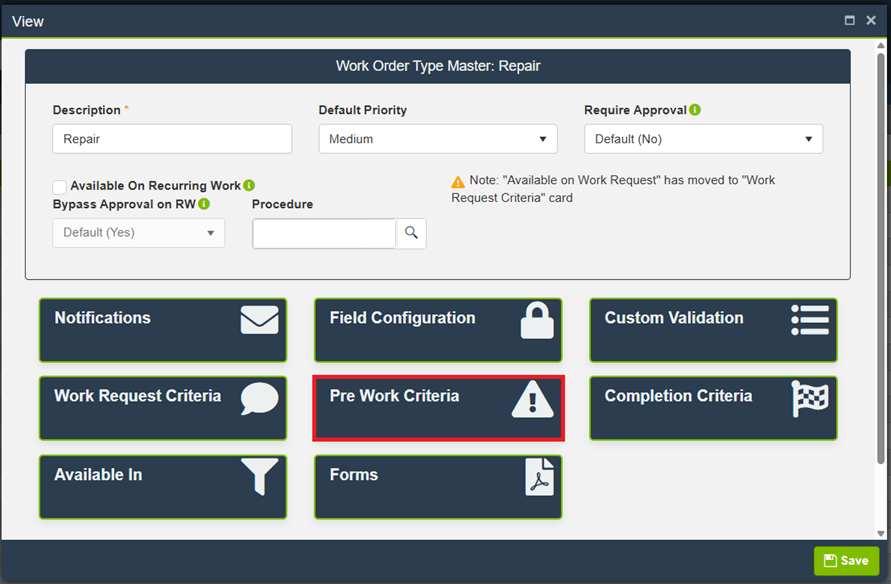Image resolution: width=891 pixels, height=584 pixels.
Task: Click the envelope icon on Notifications card
Action: click(260, 320)
